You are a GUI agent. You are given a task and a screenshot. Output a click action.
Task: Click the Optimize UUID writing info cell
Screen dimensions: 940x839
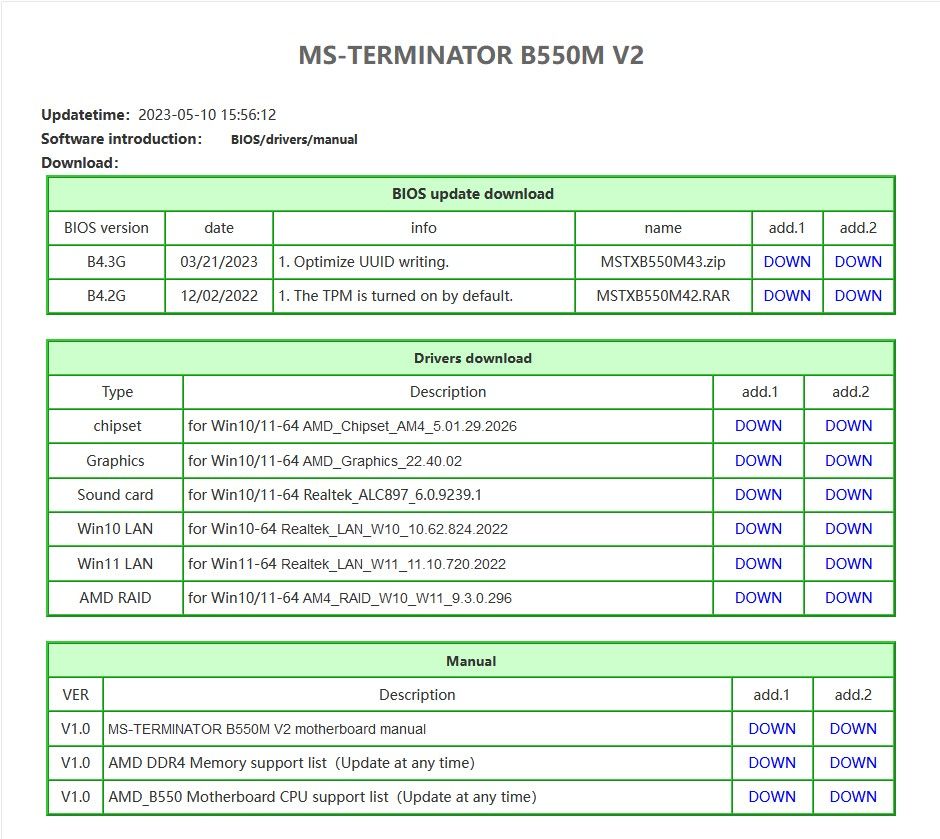[x=424, y=262]
